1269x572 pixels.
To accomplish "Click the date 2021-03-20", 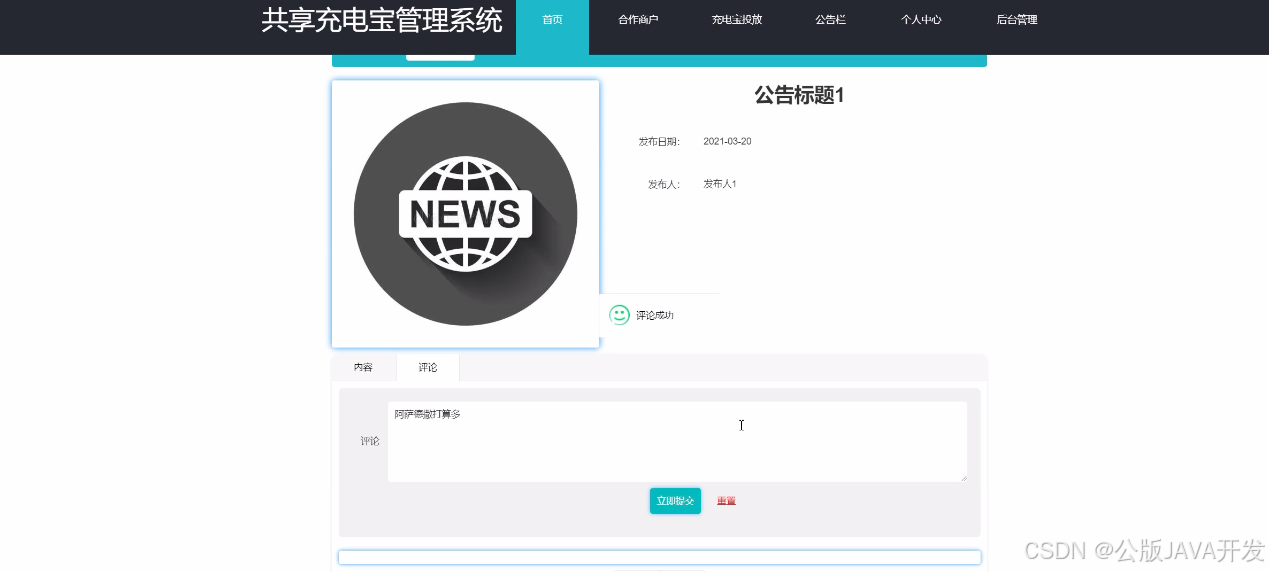I will 727,141.
